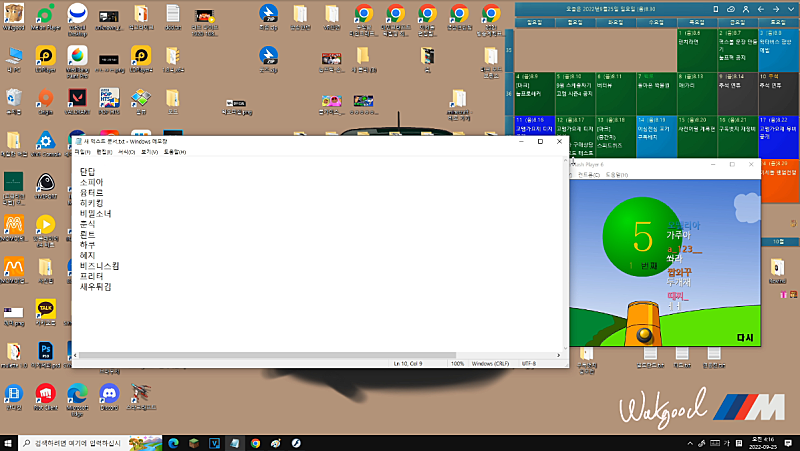This screenshot has height=451, width=800.
Task: Click the cloud sync icon in the calendar widget
Action: (731, 9)
